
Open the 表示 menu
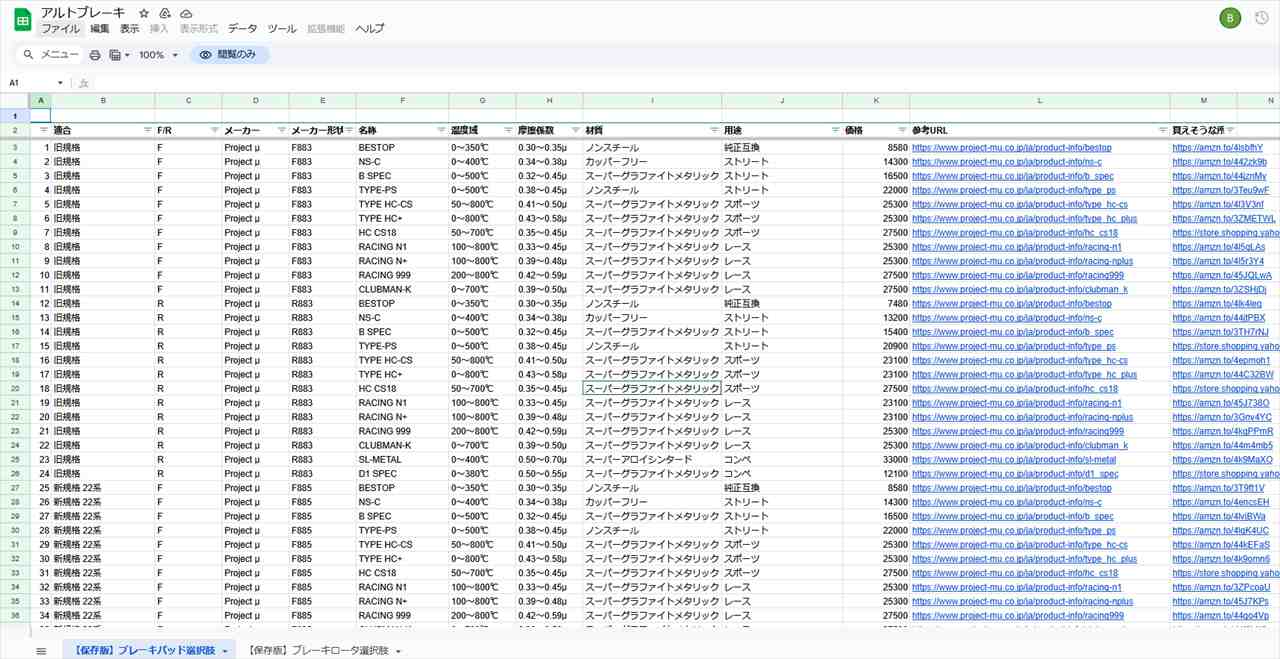click(x=129, y=29)
